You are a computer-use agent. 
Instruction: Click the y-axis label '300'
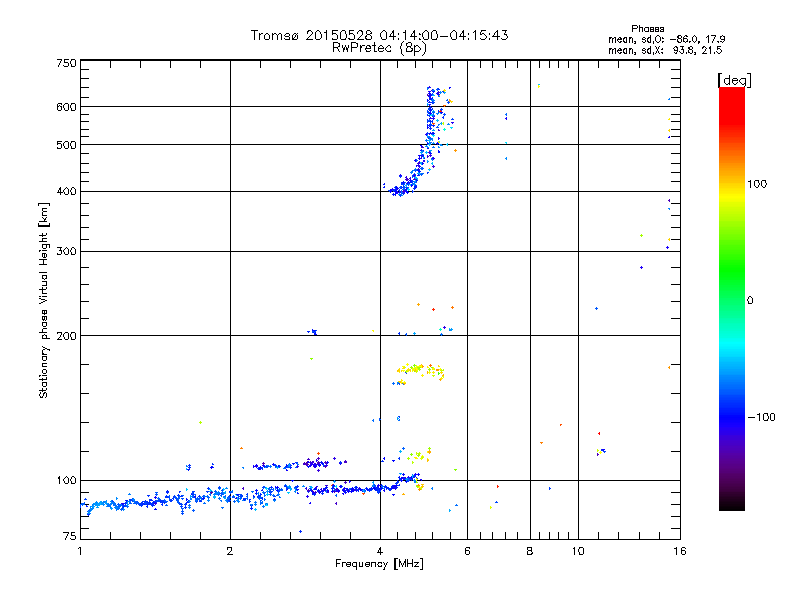[66, 252]
